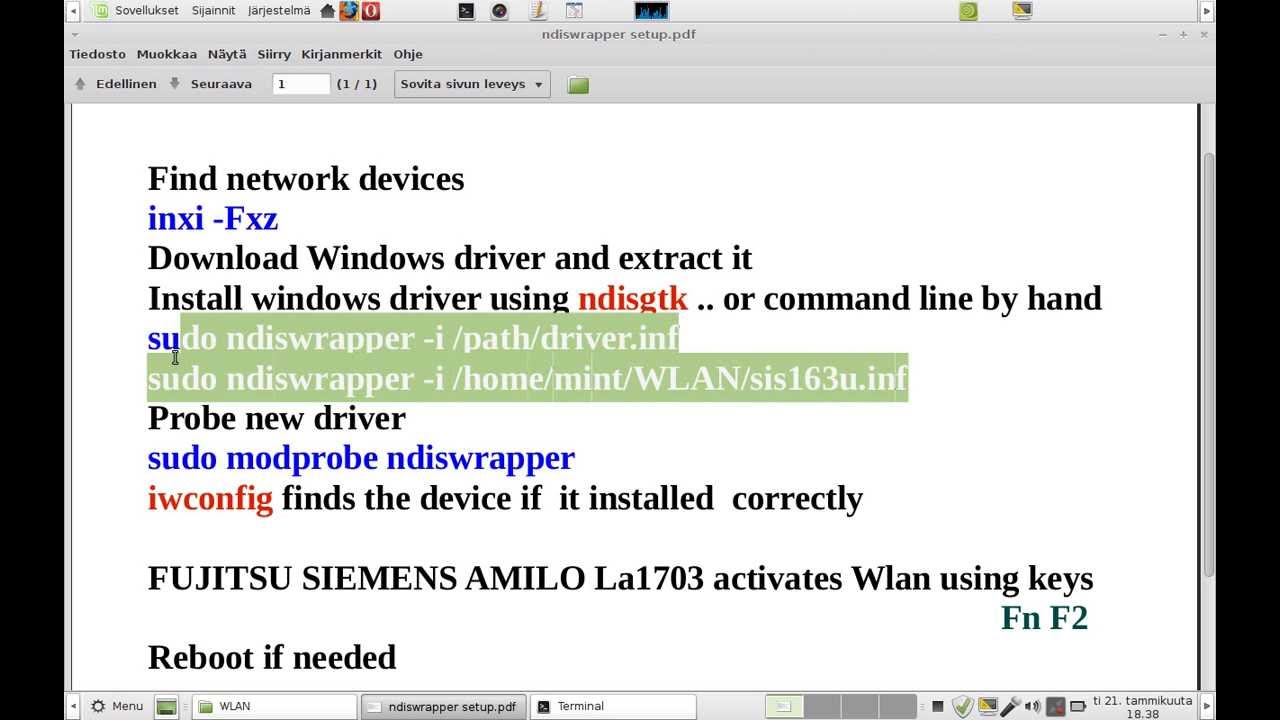This screenshot has width=1280, height=720.
Task: Select the third workspace in switcher
Action: tap(860, 706)
